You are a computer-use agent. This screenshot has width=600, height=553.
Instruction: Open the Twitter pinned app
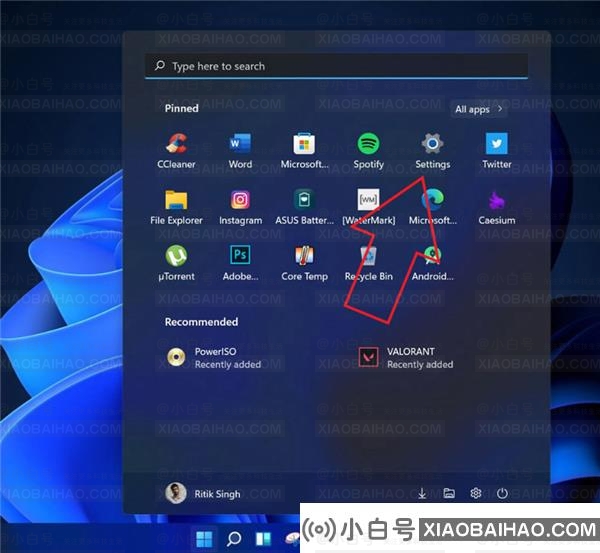point(497,151)
